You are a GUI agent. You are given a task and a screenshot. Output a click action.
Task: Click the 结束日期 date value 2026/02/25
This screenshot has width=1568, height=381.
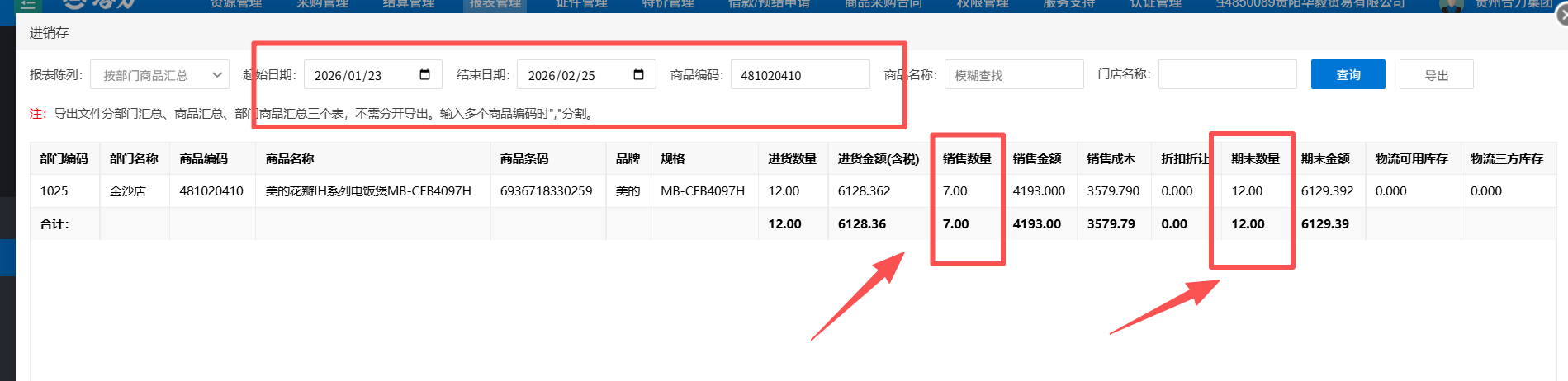click(x=561, y=75)
